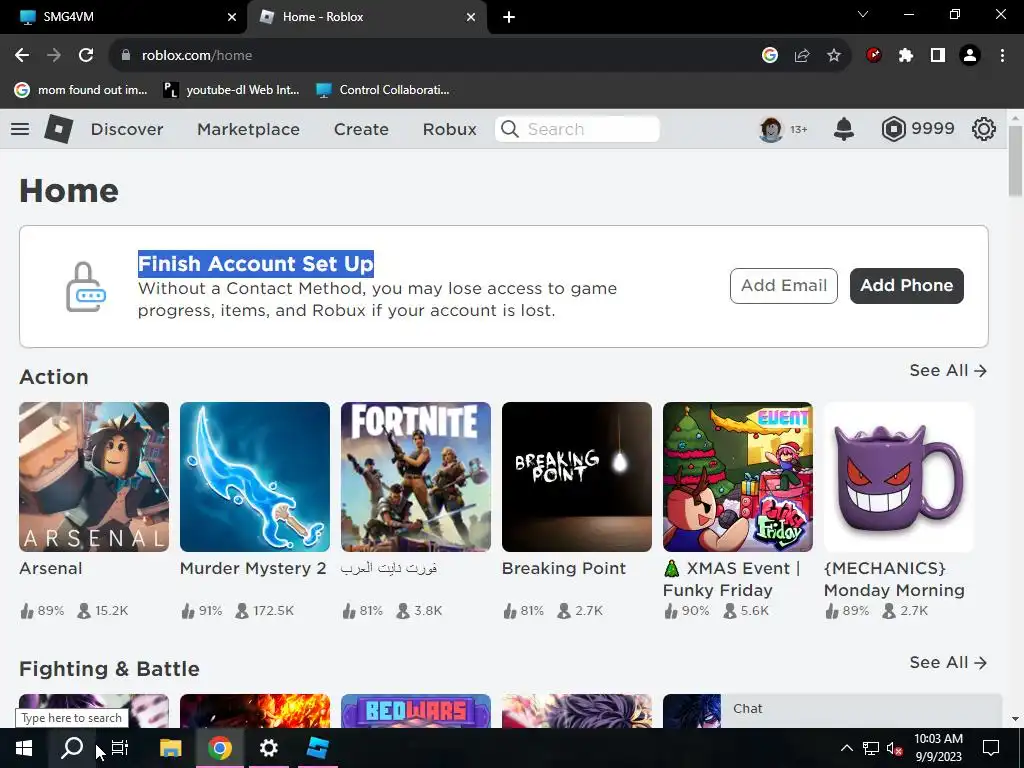The image size is (1024, 768).
Task: Bookmark this page with the star icon
Action: pos(834,56)
